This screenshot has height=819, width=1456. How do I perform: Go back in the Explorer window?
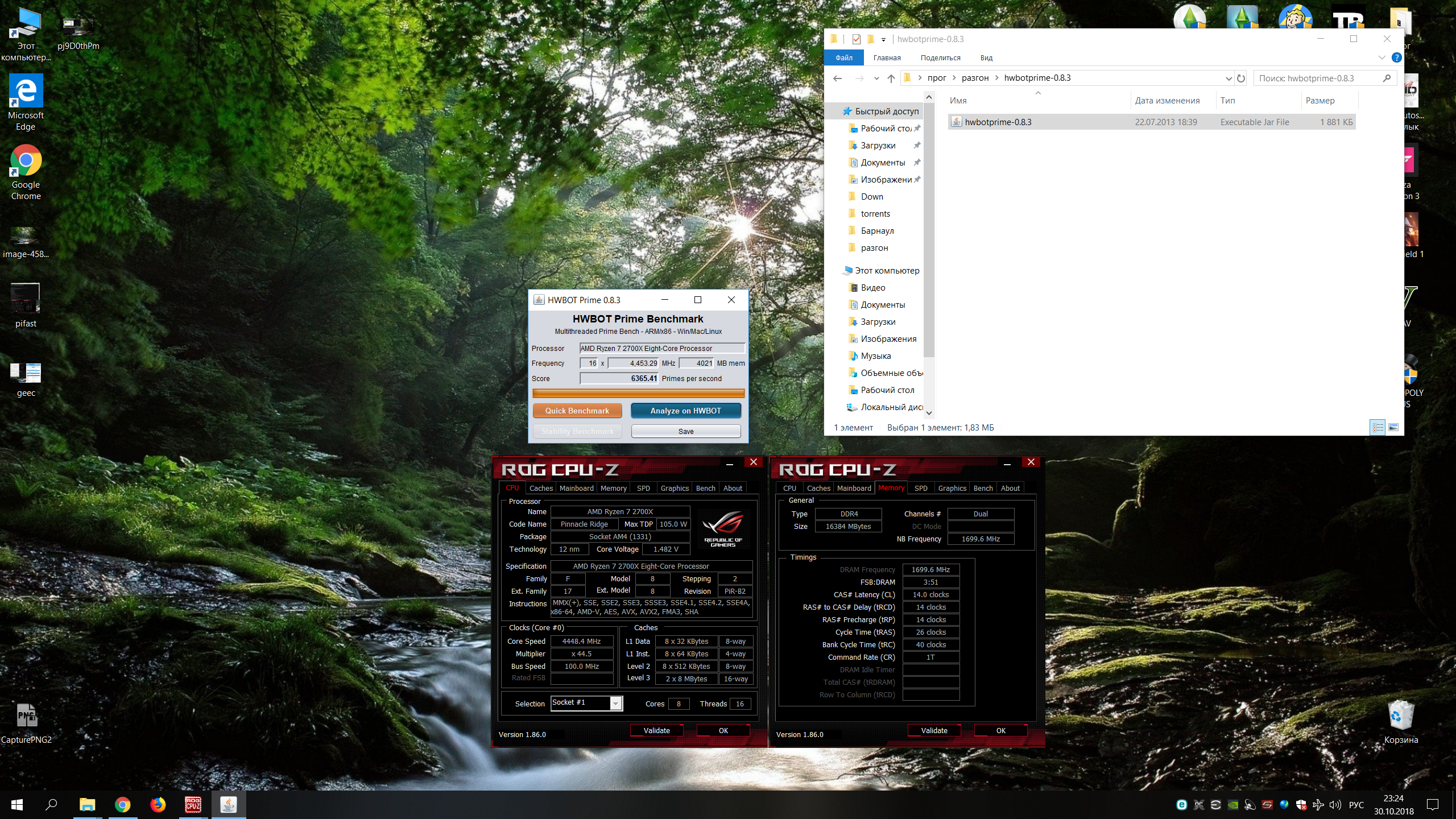837,78
